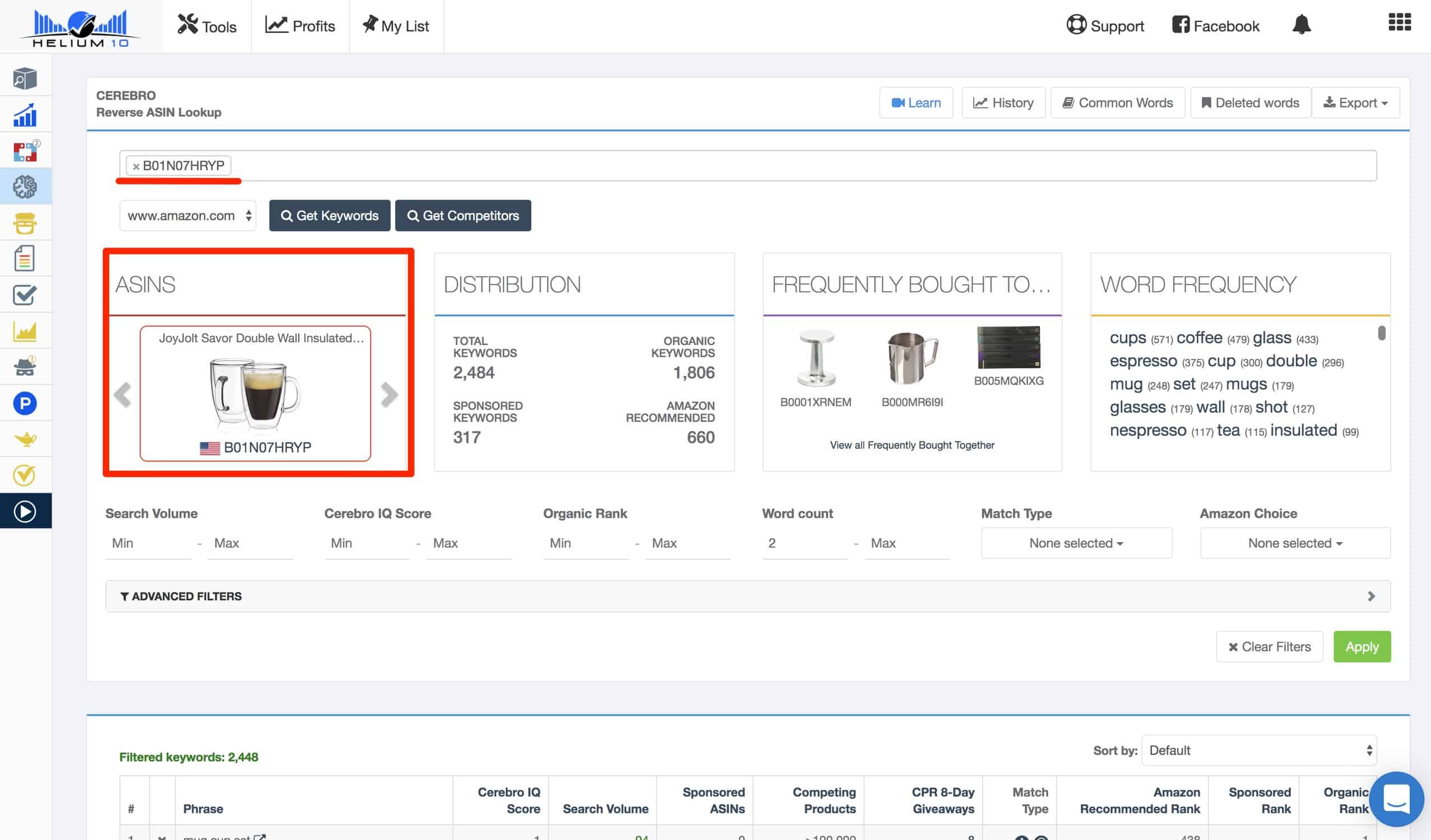Open the Tools menu
Screen dimensions: 1431x840
click(x=207, y=26)
